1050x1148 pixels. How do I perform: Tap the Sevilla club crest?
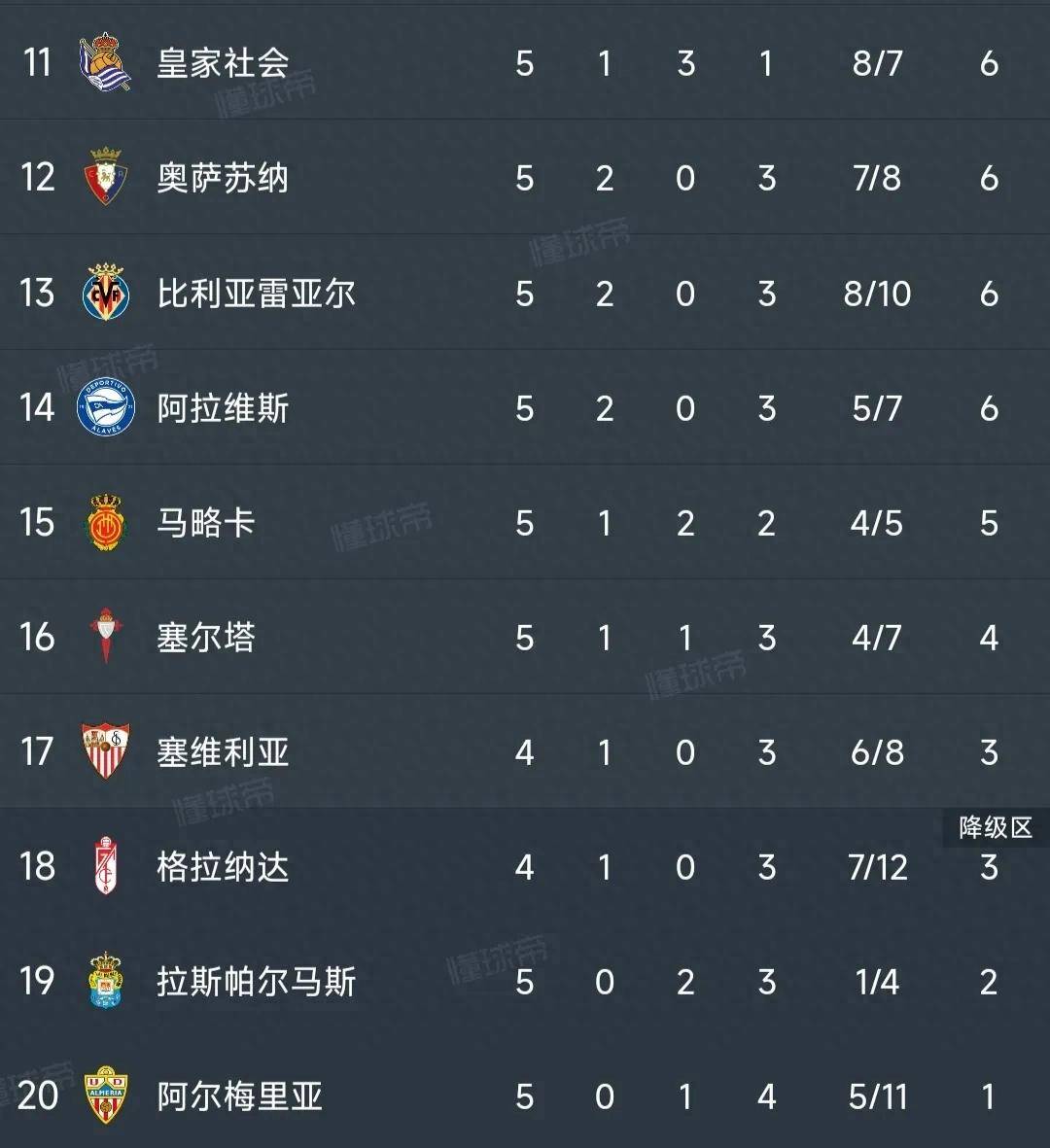(105, 751)
